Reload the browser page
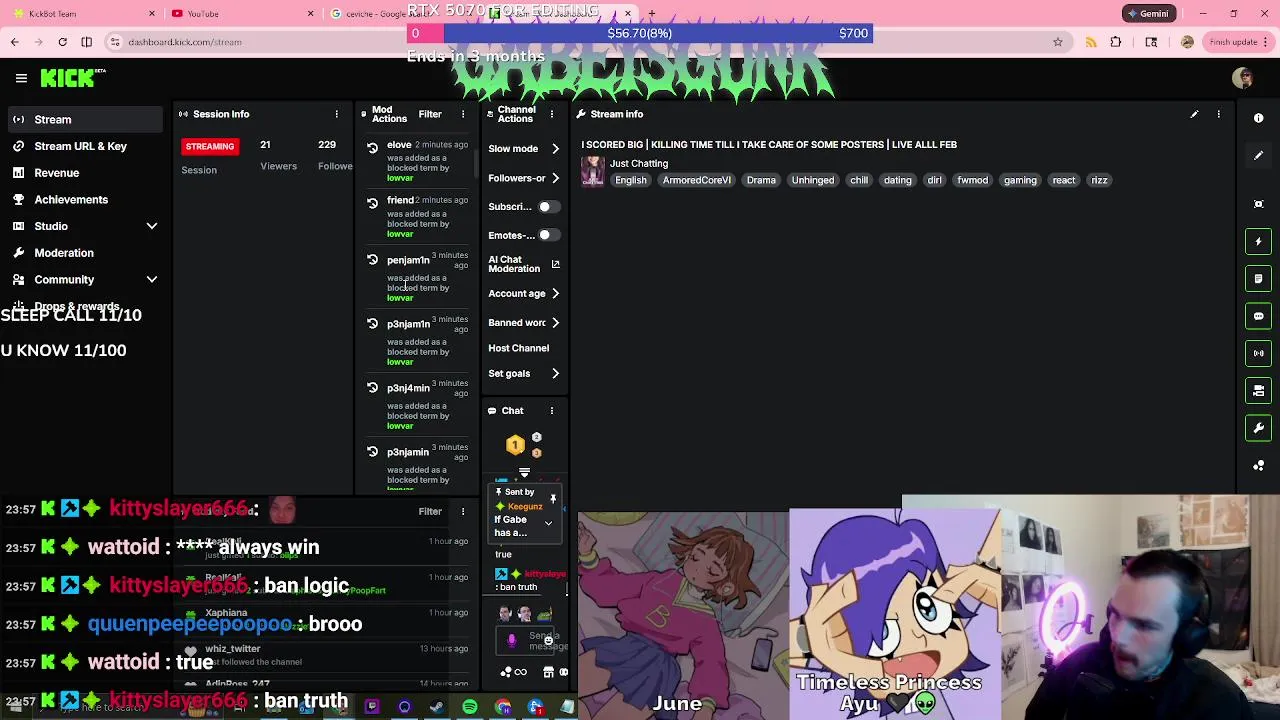 tap(62, 42)
